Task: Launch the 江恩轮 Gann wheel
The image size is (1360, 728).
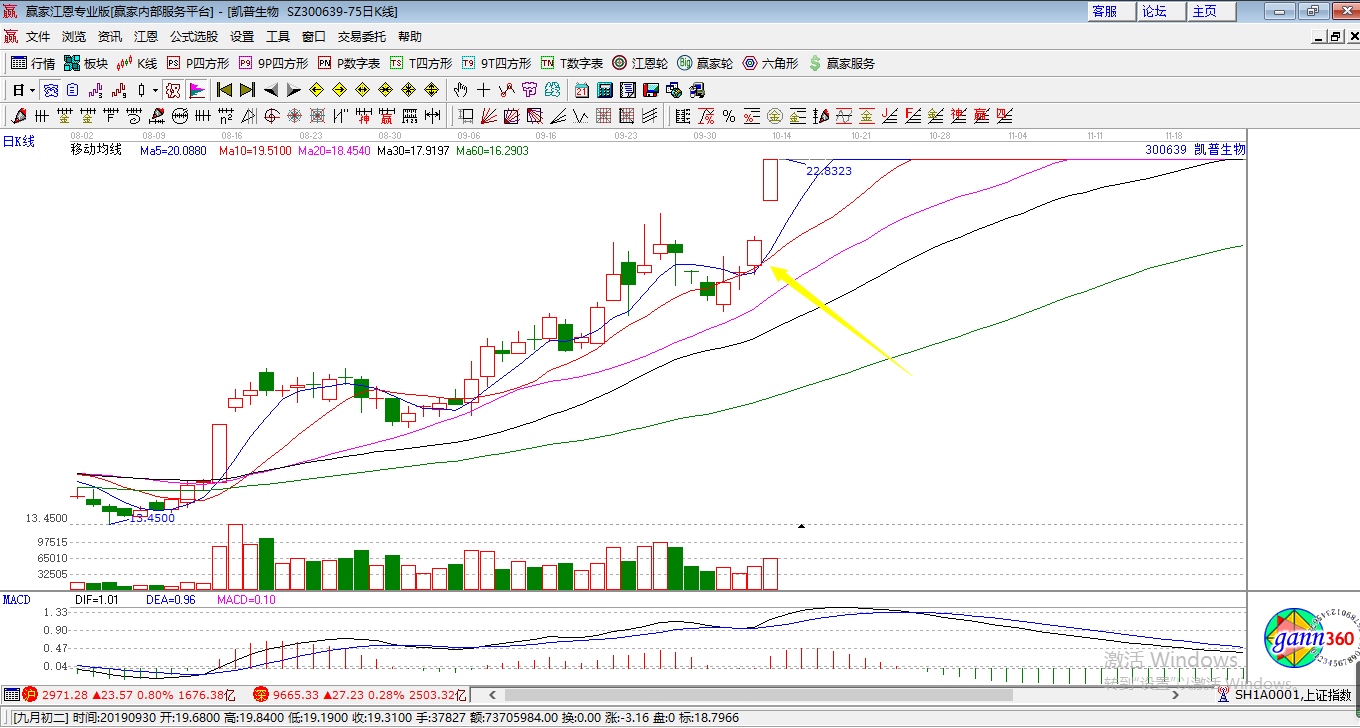Action: [x=640, y=63]
